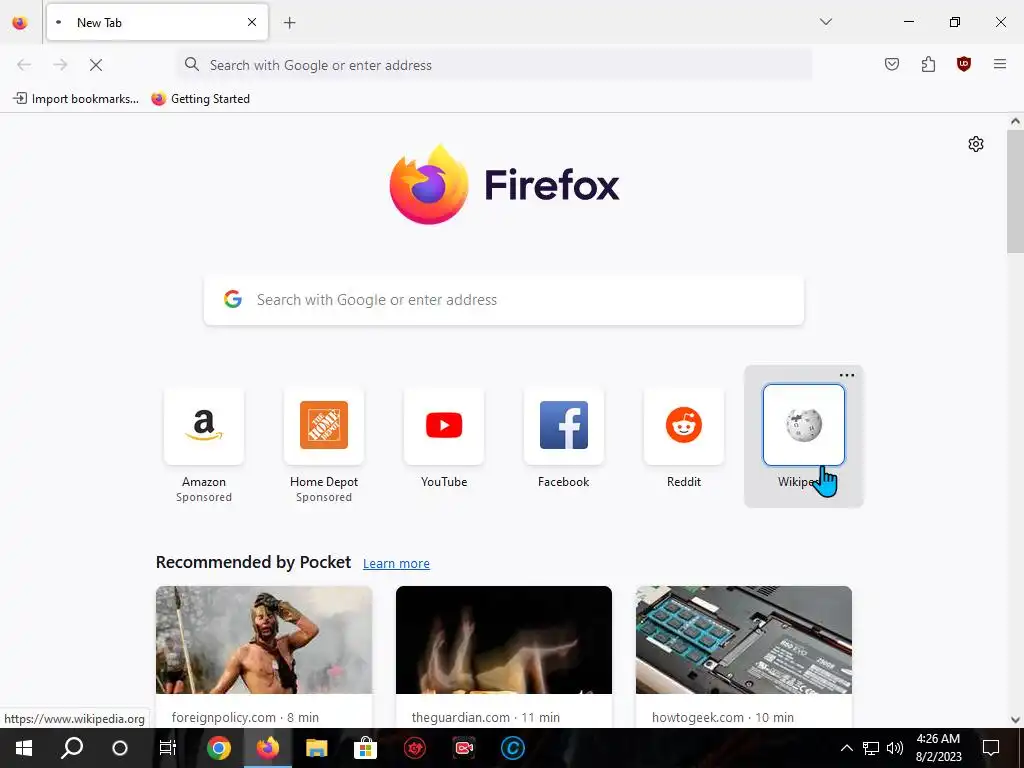Open the Windows Start menu

(x=24, y=748)
